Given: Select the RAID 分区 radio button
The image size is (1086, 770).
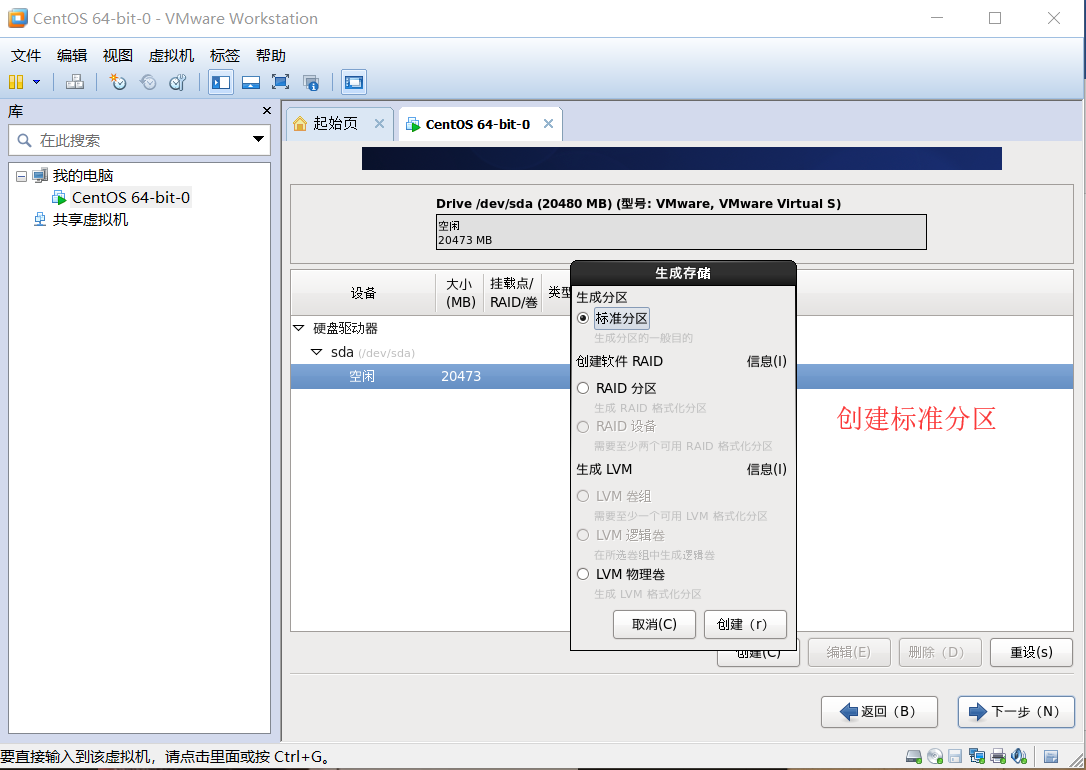Looking at the screenshot, I should pyautogui.click(x=583, y=388).
